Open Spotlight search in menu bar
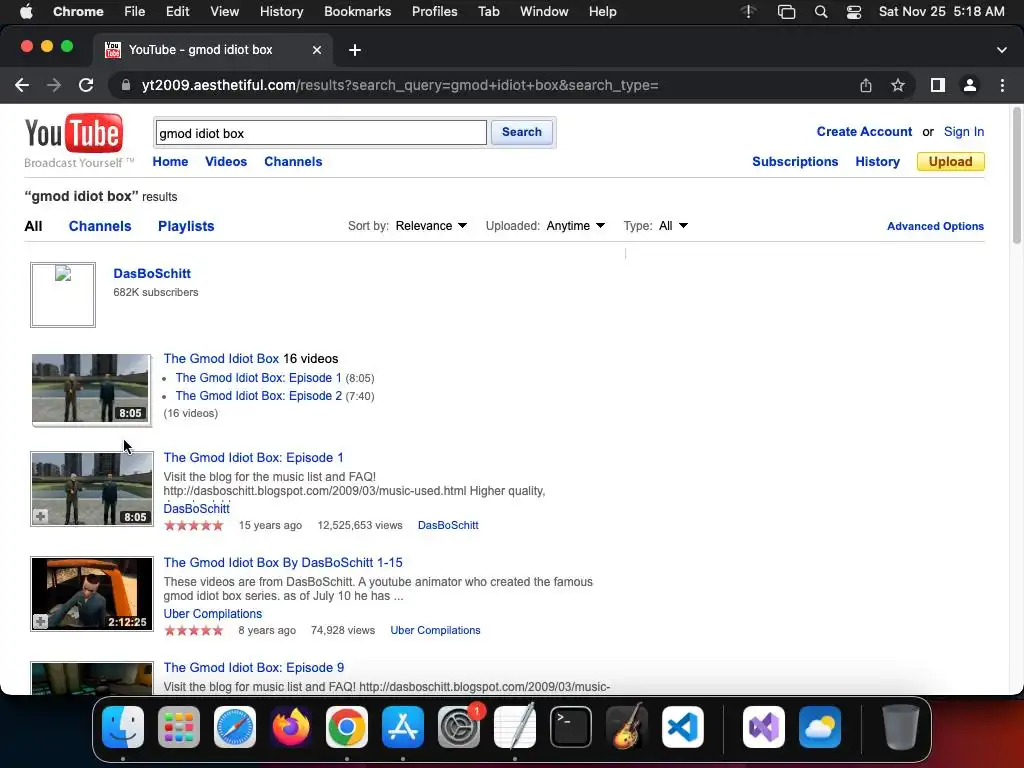Screen dimensions: 1024x768 click(x=821, y=12)
